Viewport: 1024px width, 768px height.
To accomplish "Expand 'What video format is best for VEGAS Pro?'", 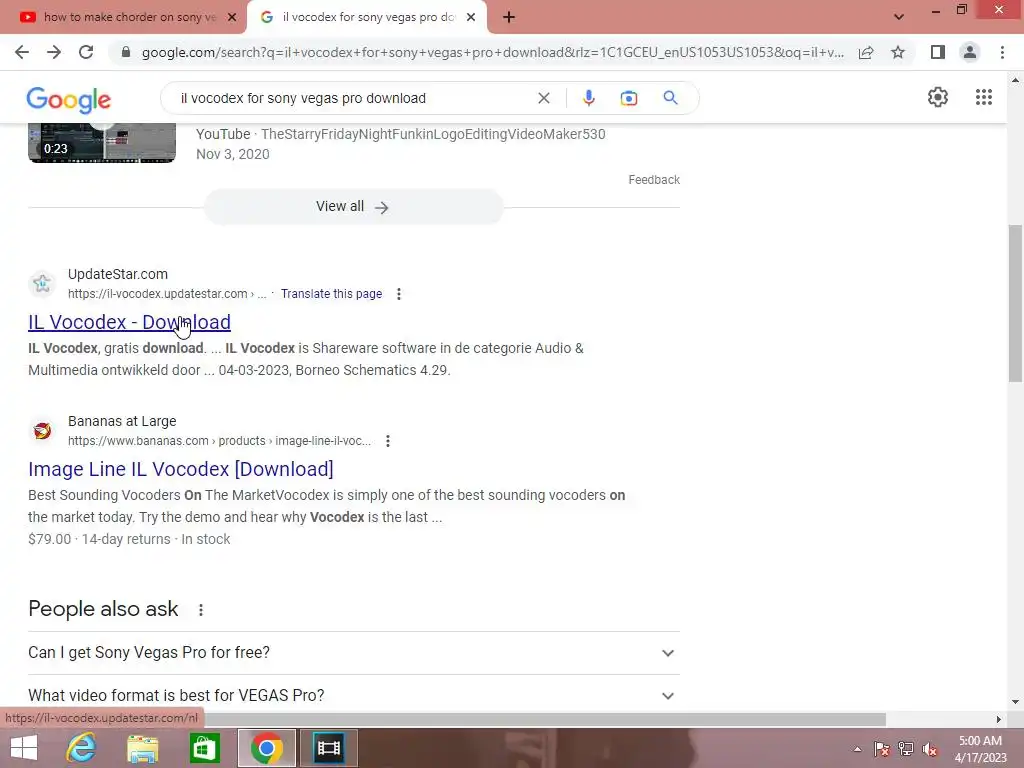I will click(x=354, y=696).
